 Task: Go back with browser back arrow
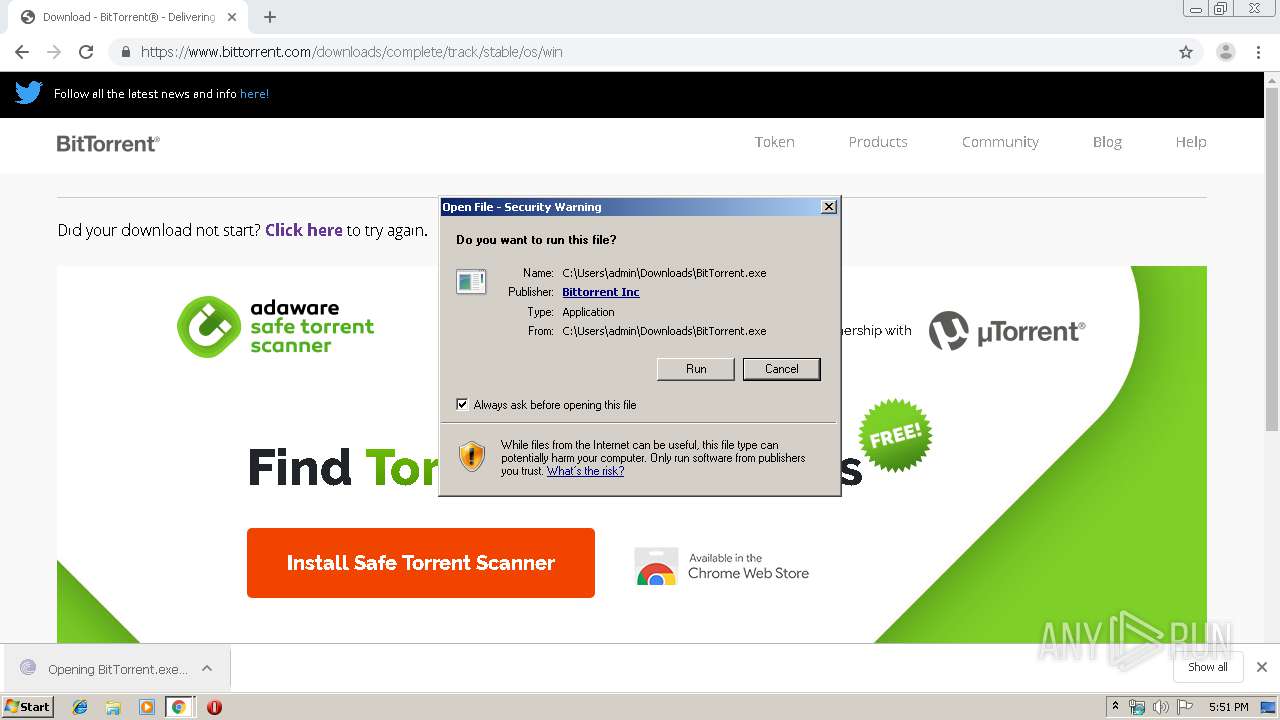click(x=22, y=52)
